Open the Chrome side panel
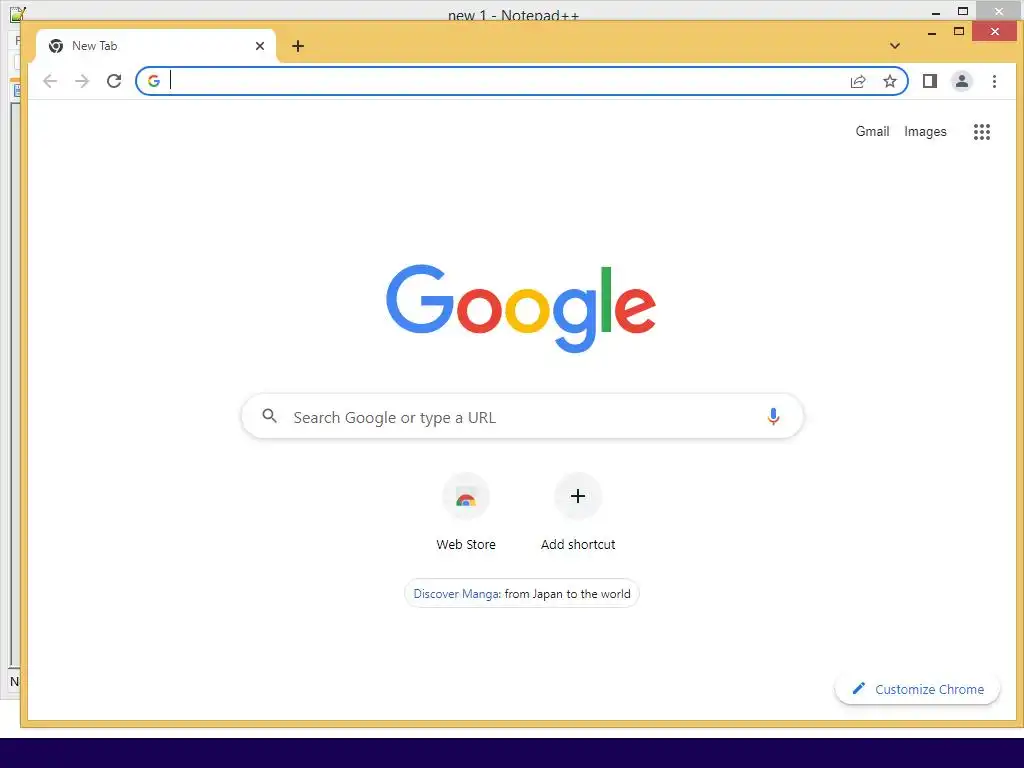The height and width of the screenshot is (768, 1024). (930, 81)
